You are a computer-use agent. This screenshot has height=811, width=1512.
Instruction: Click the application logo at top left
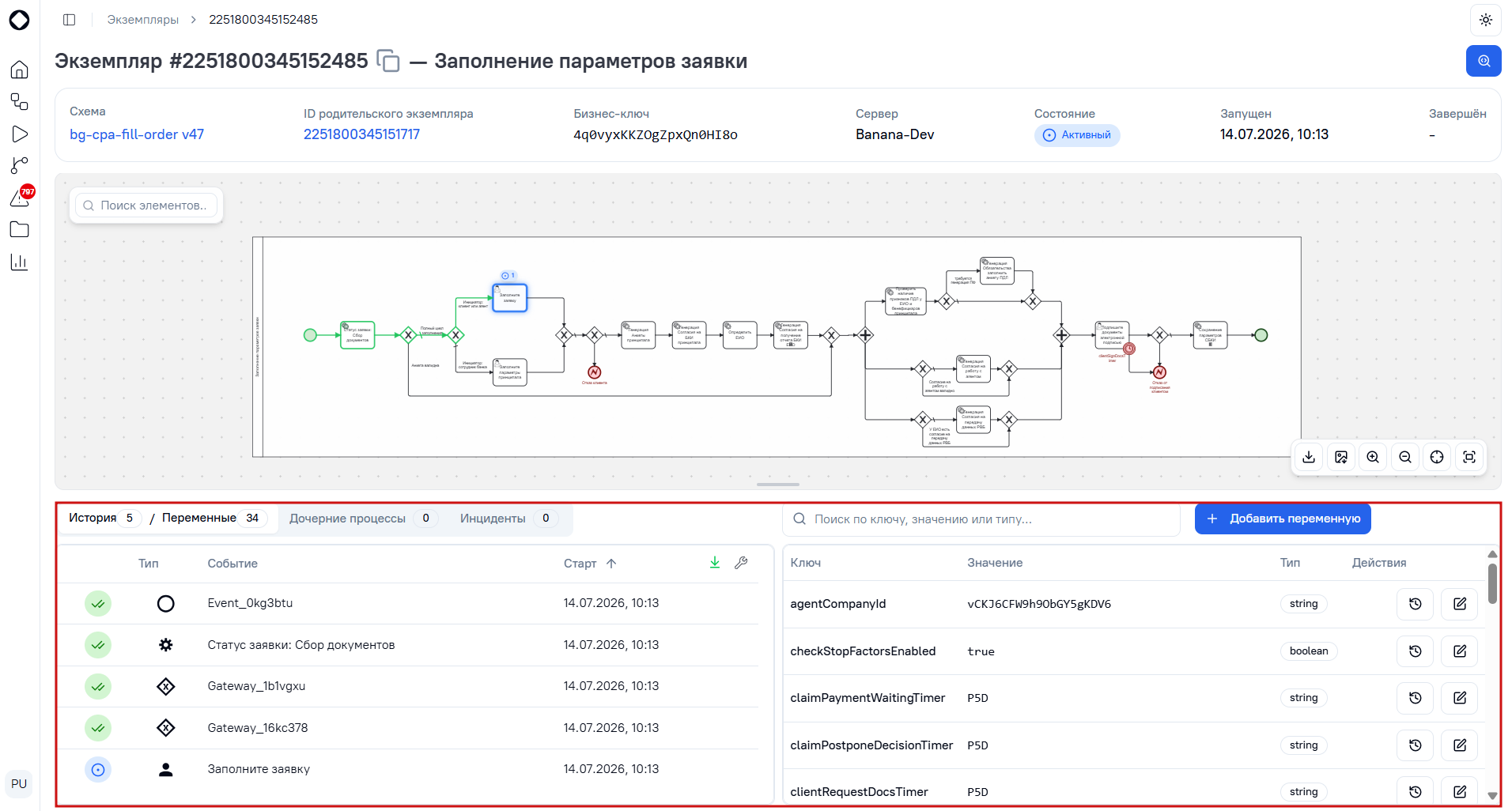coord(20,20)
